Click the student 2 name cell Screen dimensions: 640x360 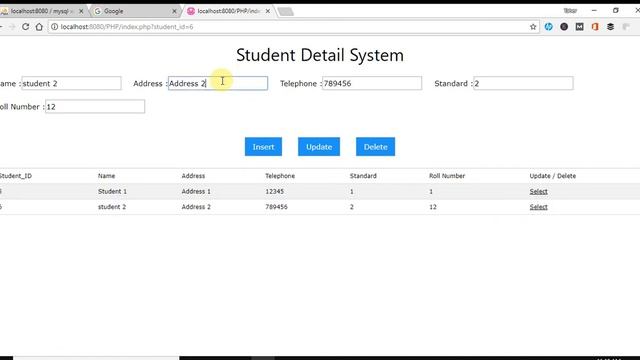point(112,207)
